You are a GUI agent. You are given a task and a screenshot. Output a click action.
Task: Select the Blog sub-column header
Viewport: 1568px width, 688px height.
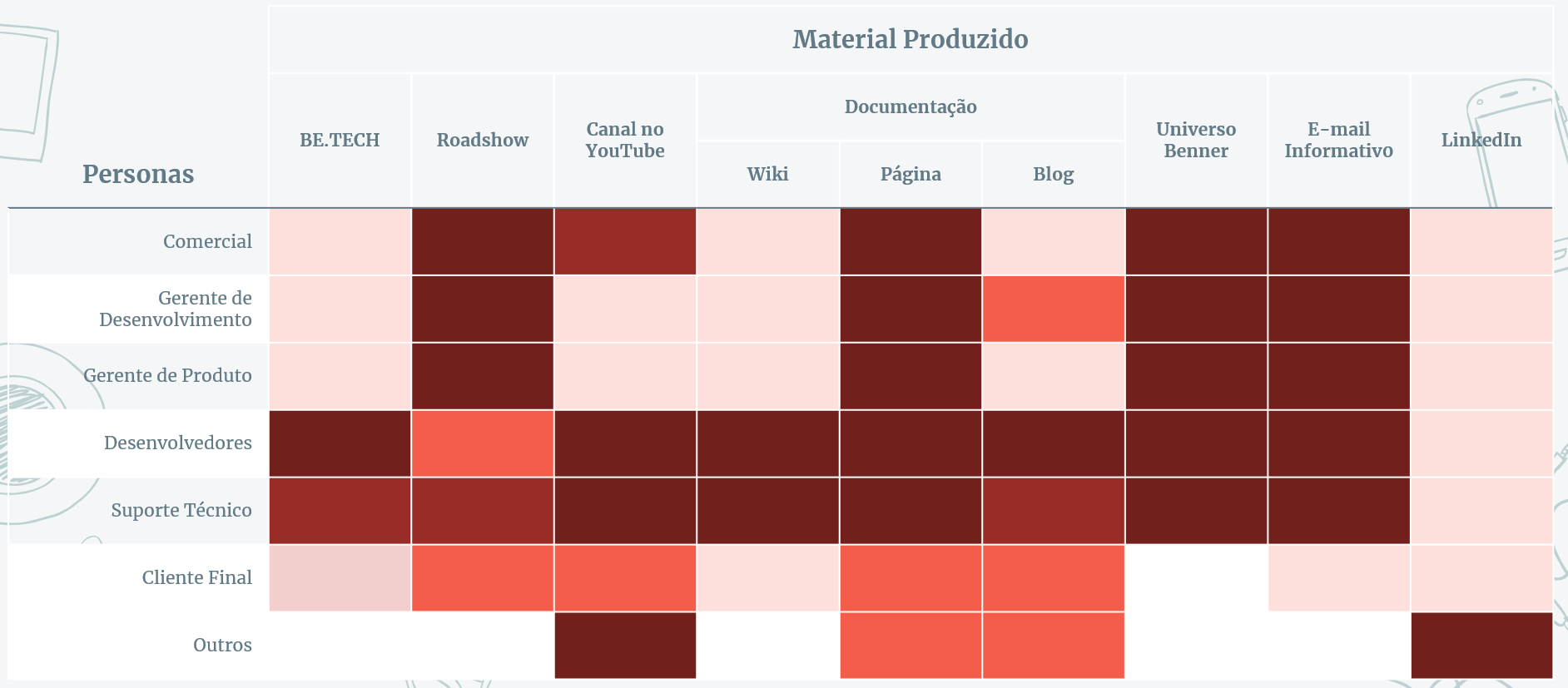tap(1053, 174)
